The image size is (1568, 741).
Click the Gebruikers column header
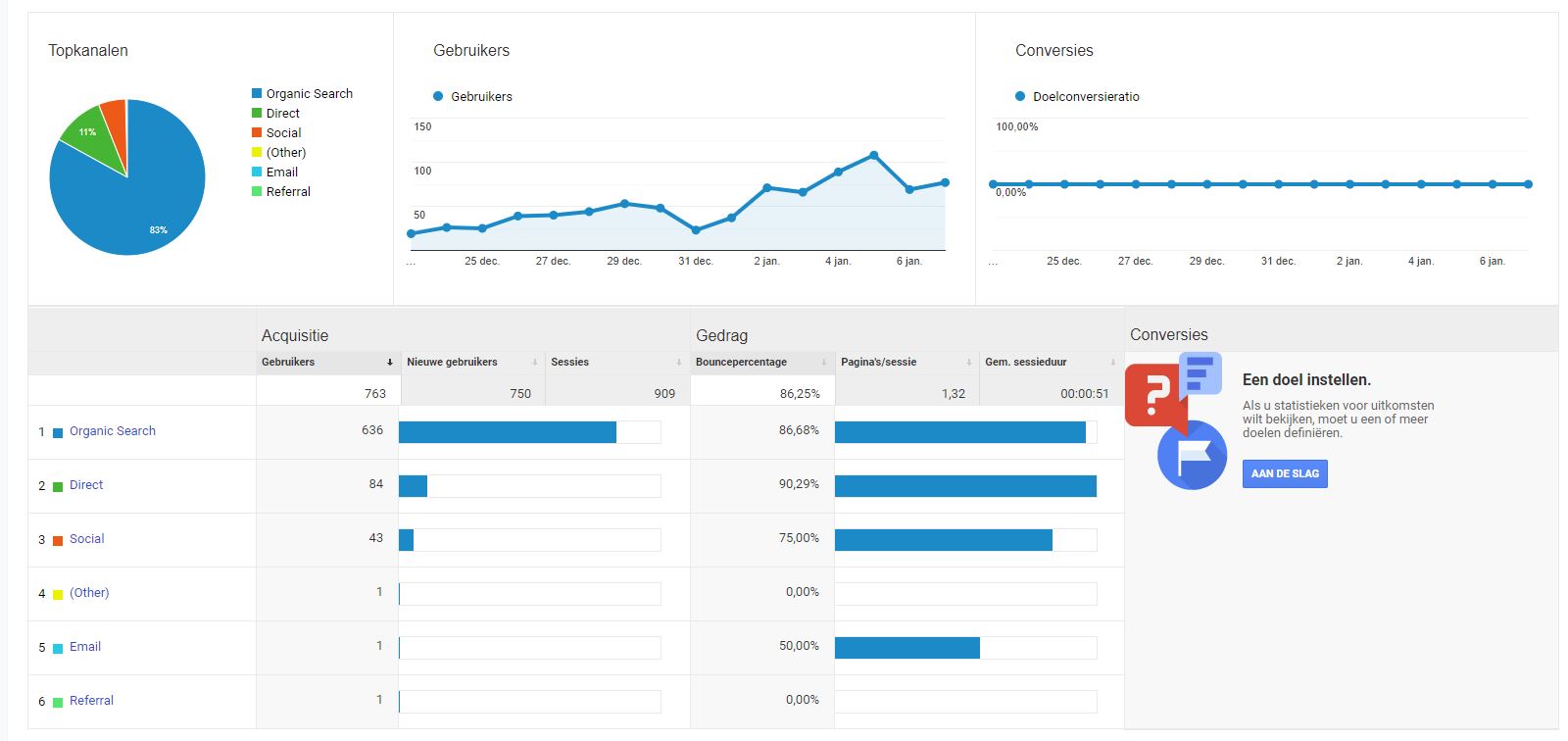[288, 363]
